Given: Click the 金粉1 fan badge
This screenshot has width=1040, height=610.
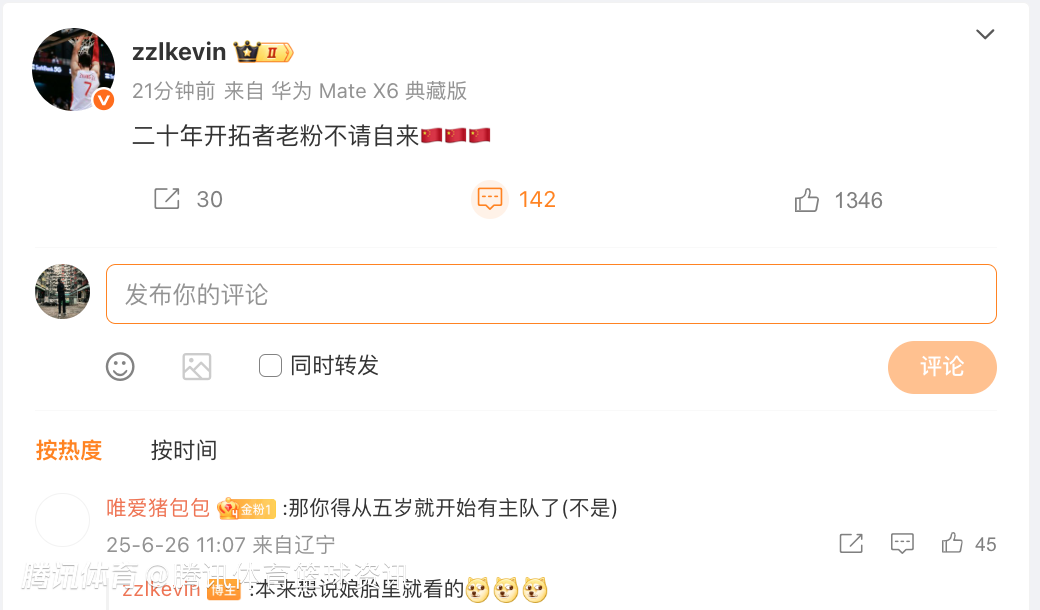Looking at the screenshot, I should [246, 509].
